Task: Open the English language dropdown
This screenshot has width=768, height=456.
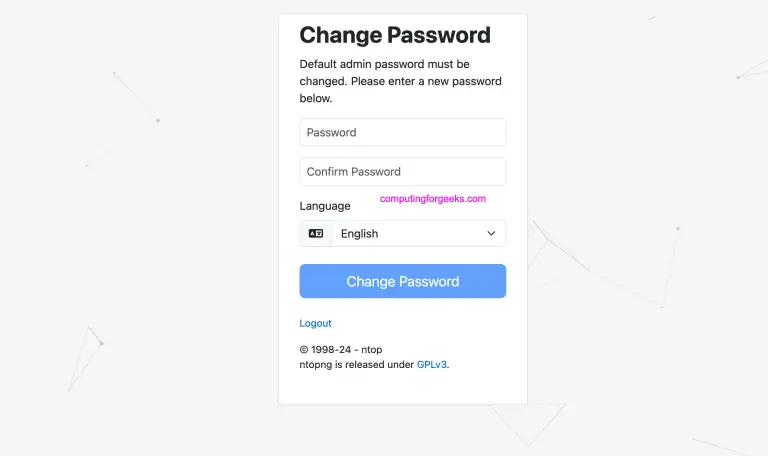Action: 418,233
